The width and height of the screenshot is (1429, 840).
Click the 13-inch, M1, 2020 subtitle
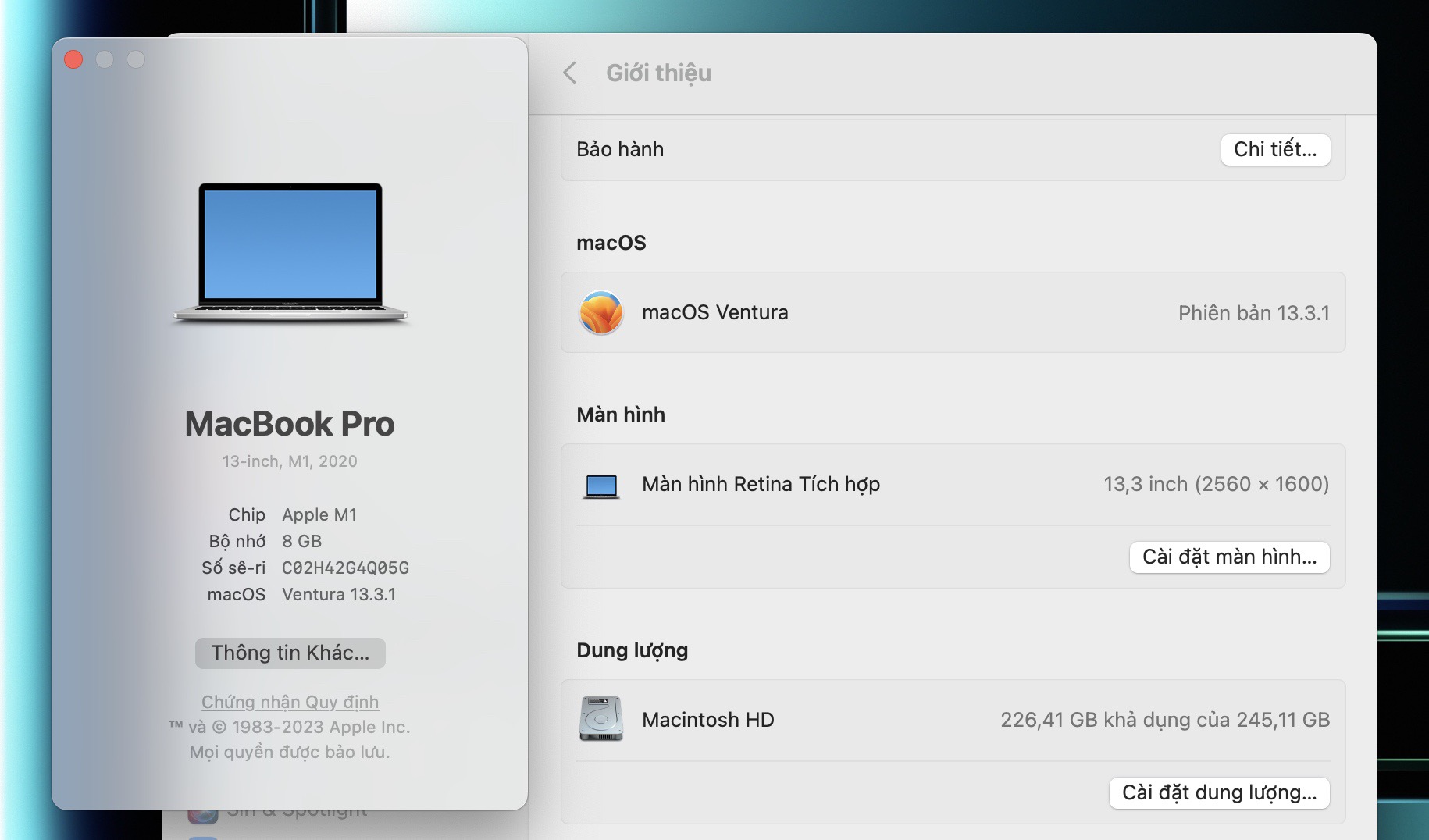(x=290, y=461)
